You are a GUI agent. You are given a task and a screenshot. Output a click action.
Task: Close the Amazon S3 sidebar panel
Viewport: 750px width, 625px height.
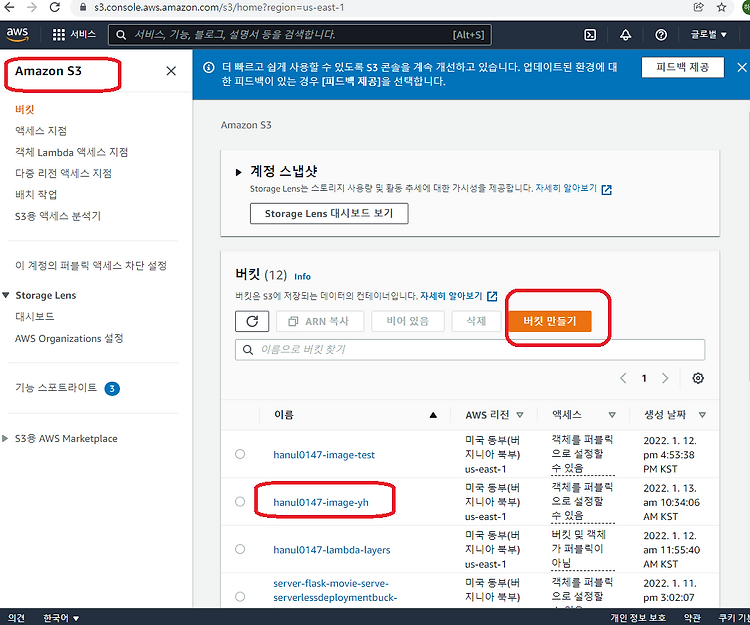(171, 71)
